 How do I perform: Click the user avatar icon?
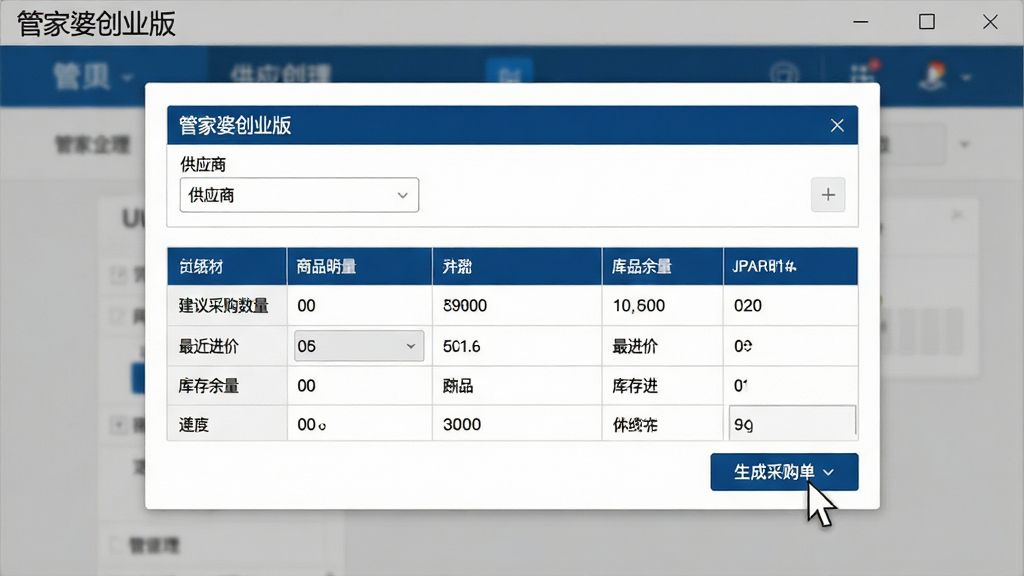(x=933, y=76)
